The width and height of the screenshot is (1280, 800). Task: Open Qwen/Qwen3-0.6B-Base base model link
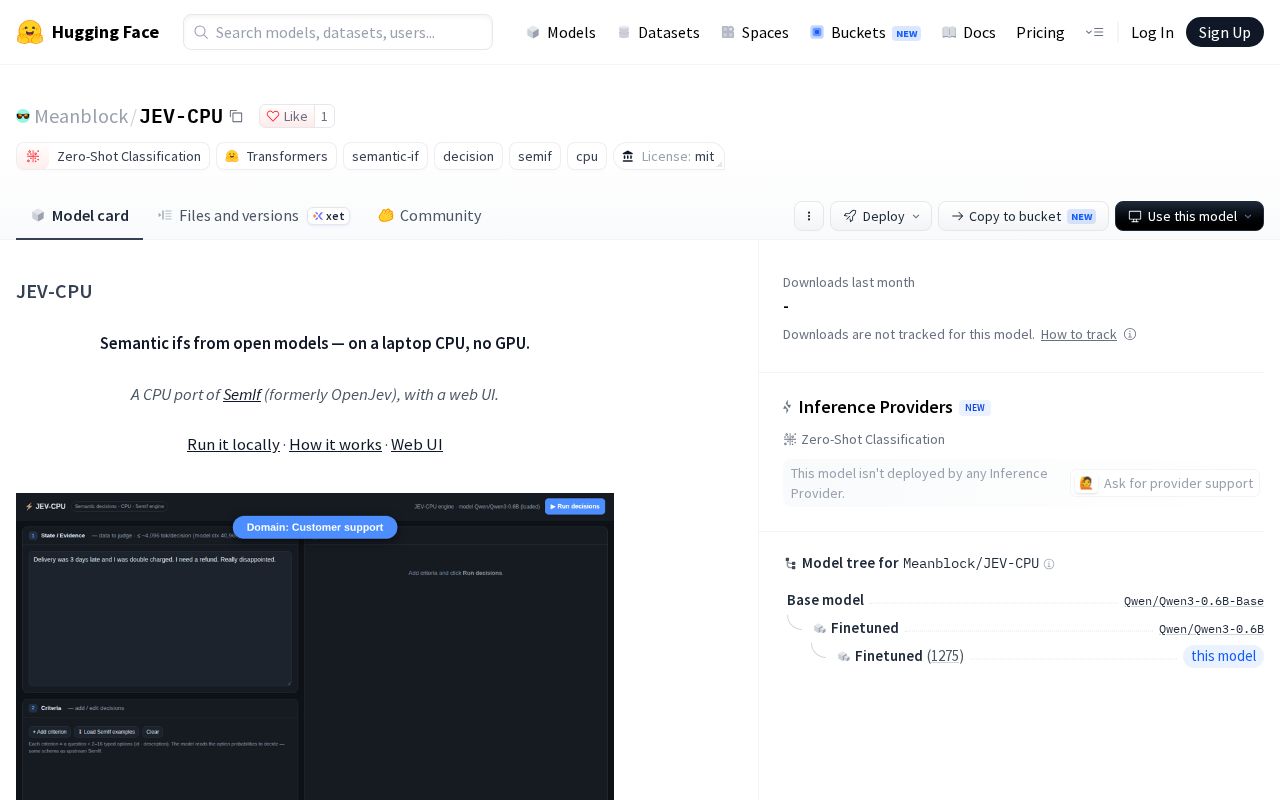(x=1194, y=601)
